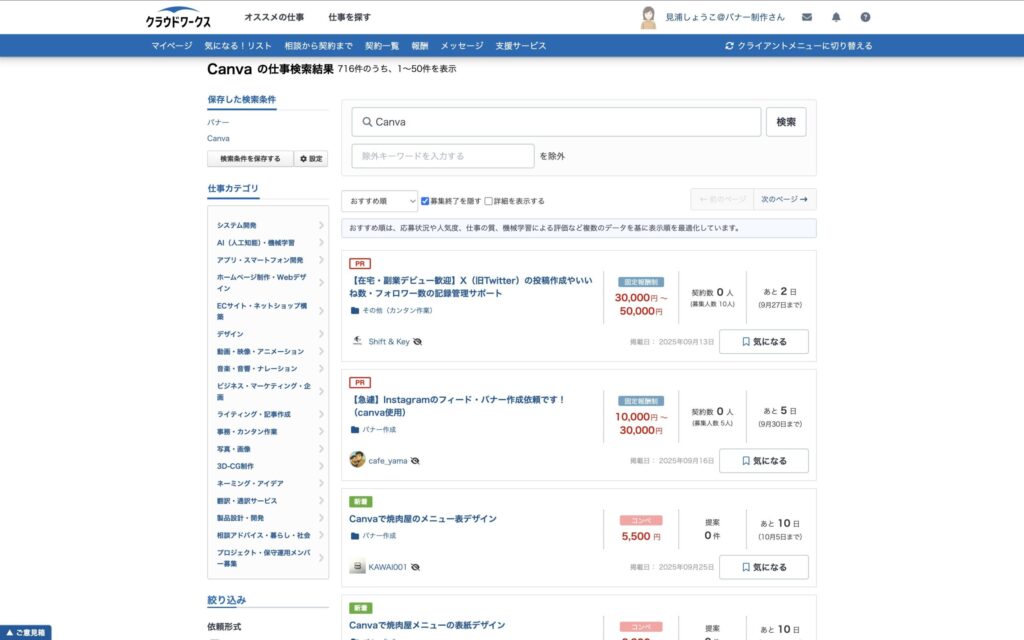
Task: Click the user profile avatar
Action: pos(648,17)
